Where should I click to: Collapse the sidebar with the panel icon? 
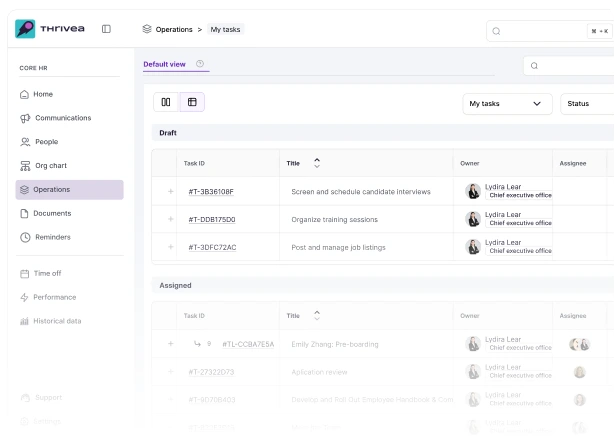106,28
